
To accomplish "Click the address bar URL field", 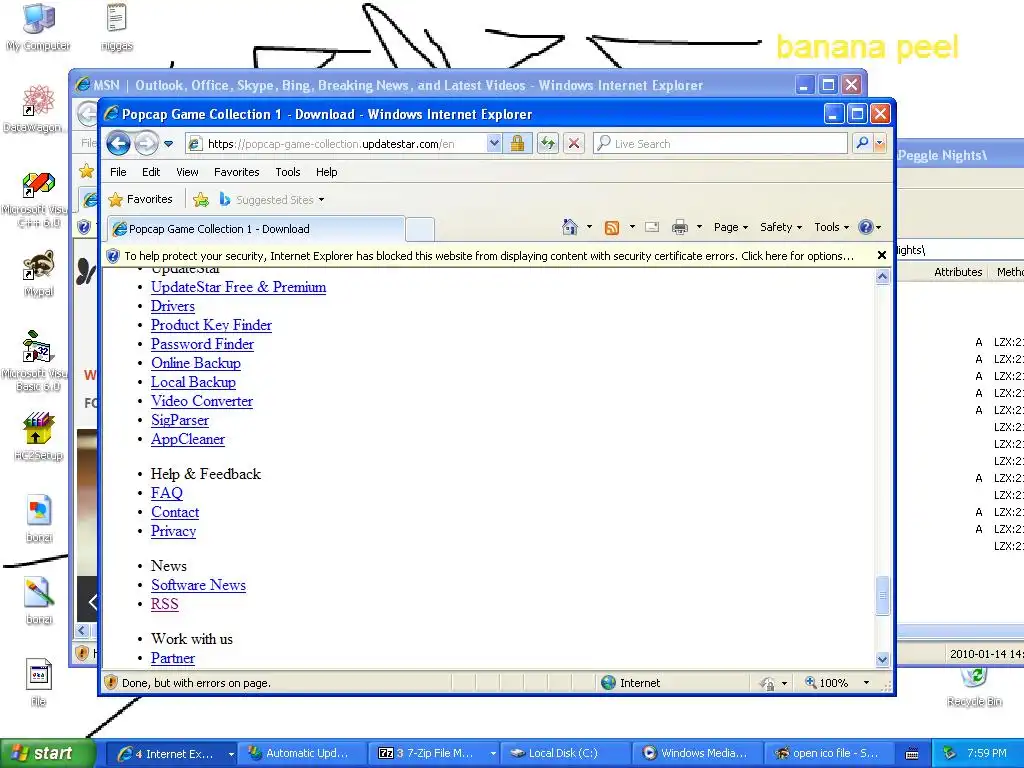I will click(x=336, y=144).
